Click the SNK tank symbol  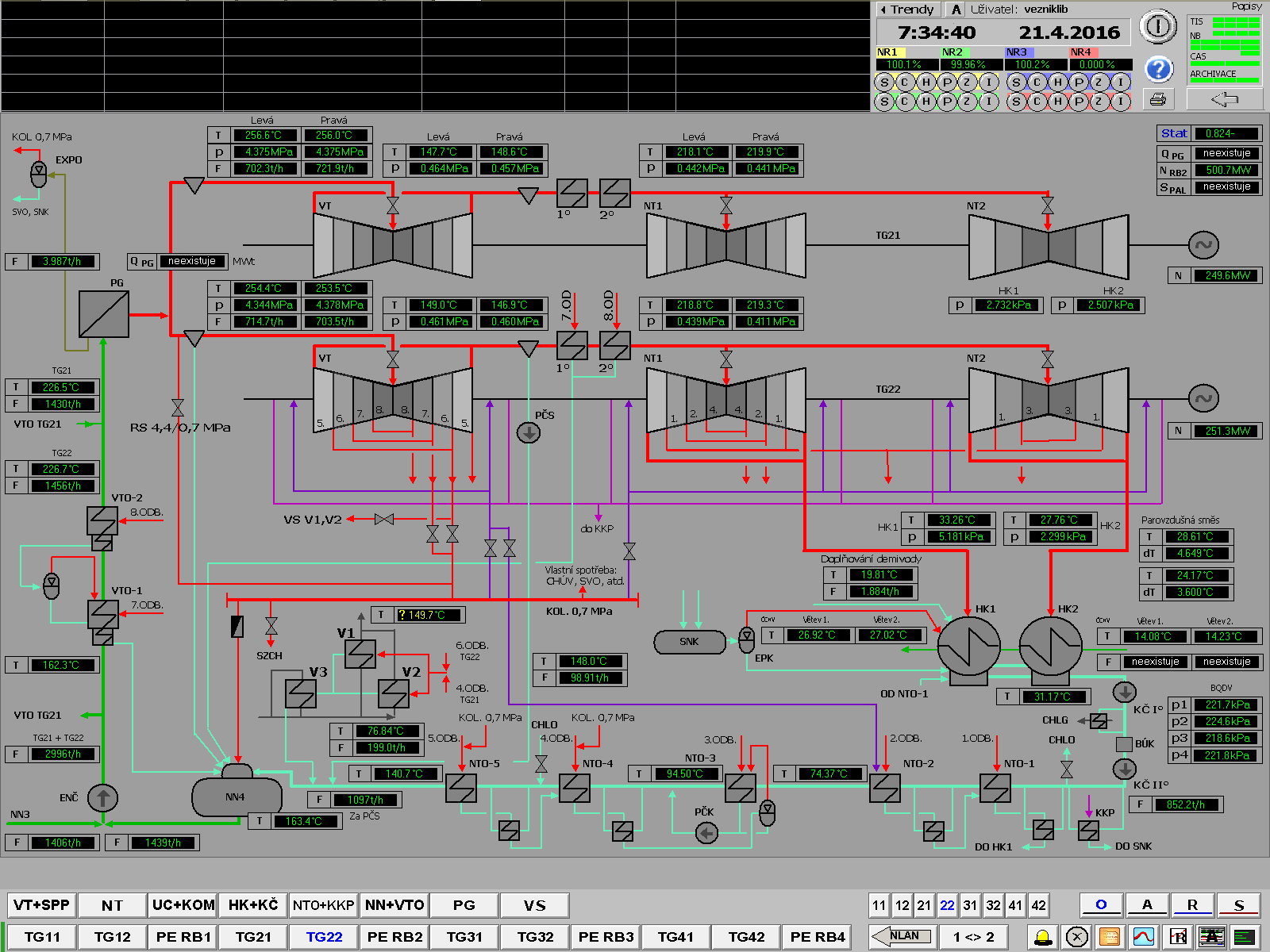point(690,642)
